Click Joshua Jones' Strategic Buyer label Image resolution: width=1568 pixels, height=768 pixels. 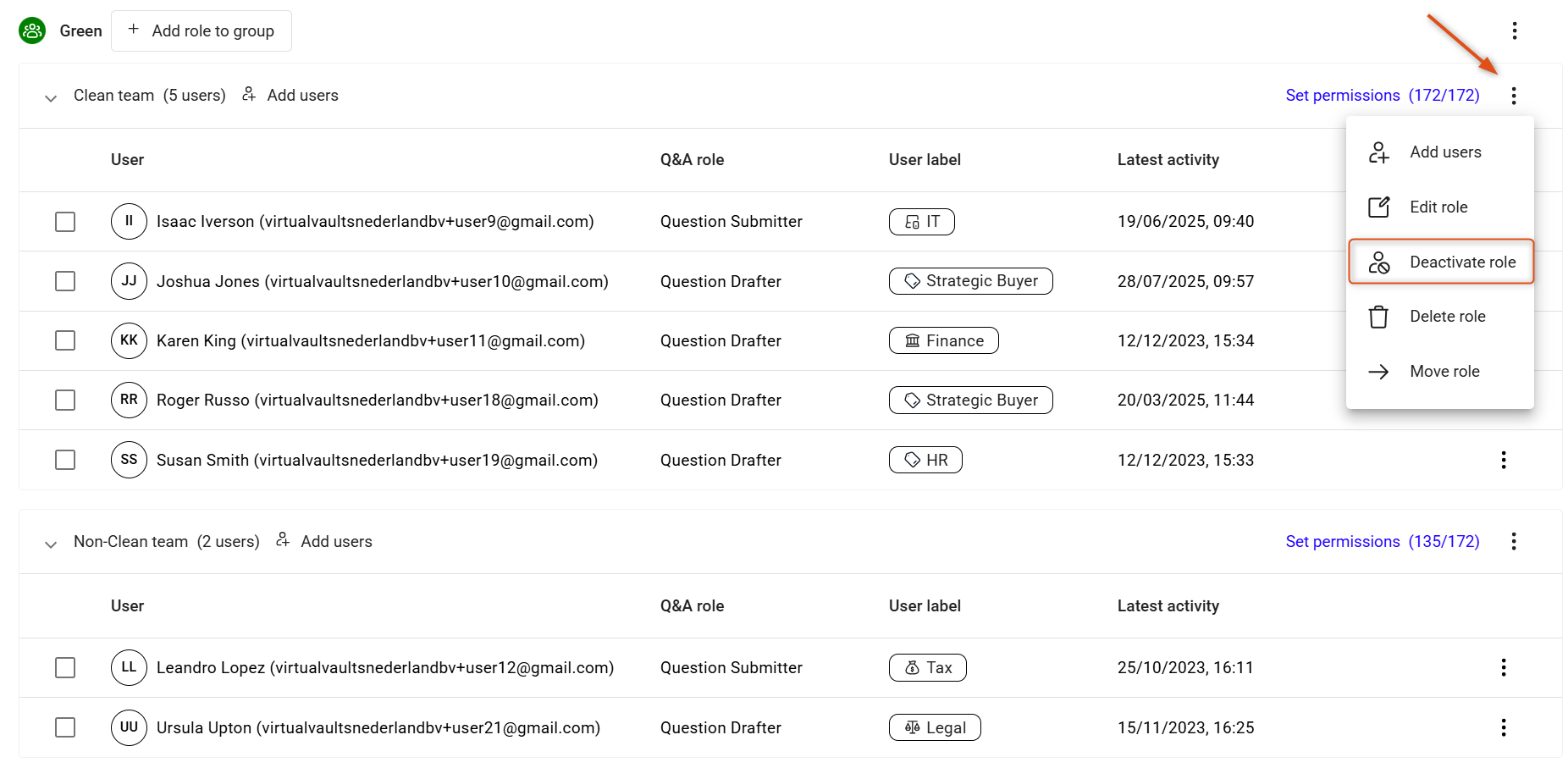[970, 281]
